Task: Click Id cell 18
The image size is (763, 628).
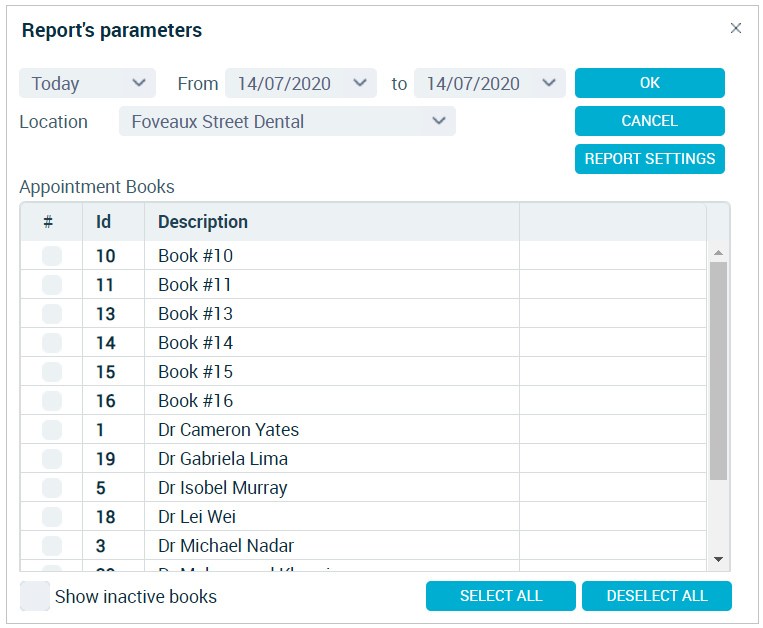Action: (113, 517)
